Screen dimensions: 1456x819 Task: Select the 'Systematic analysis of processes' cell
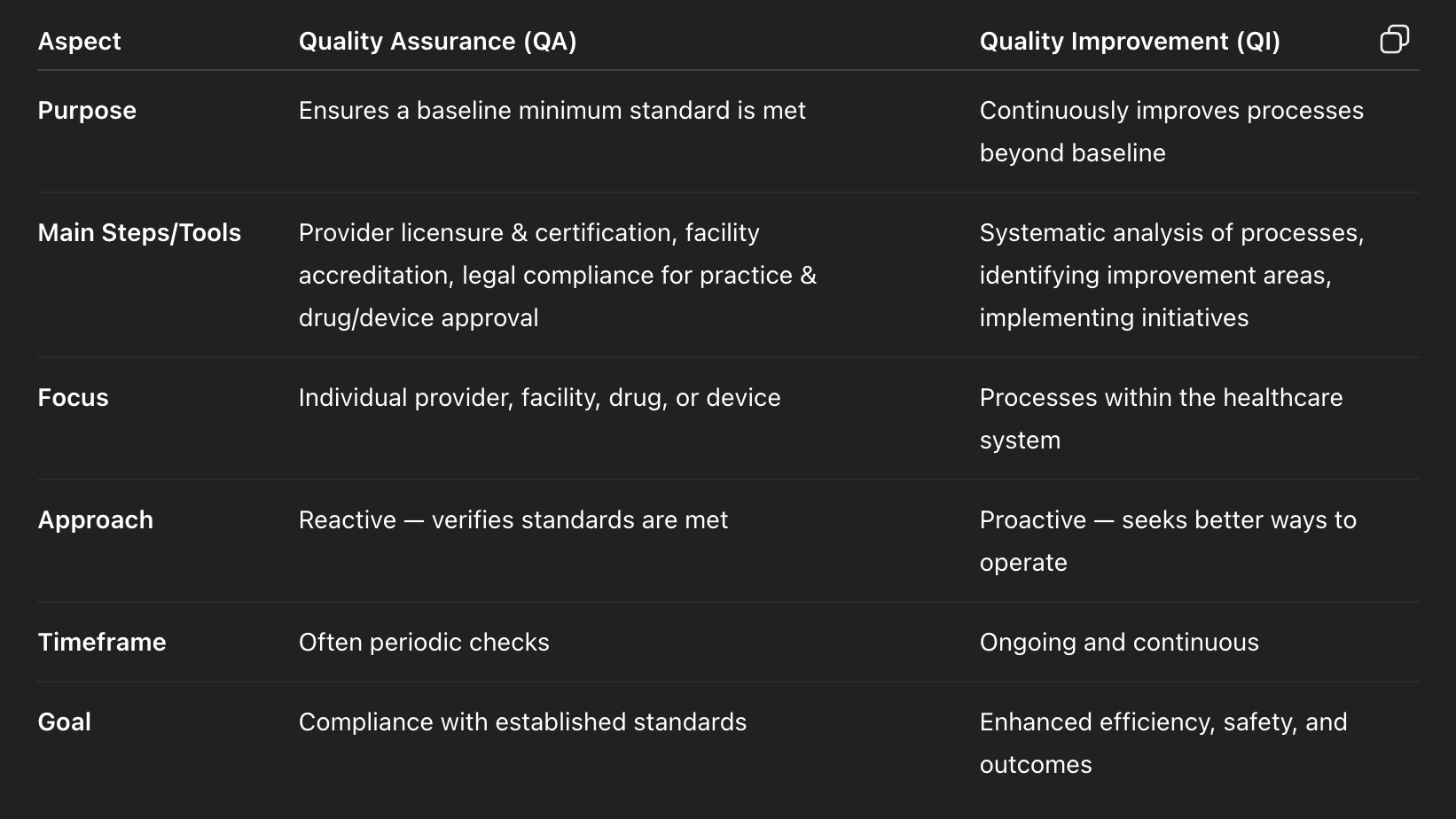point(1171,275)
